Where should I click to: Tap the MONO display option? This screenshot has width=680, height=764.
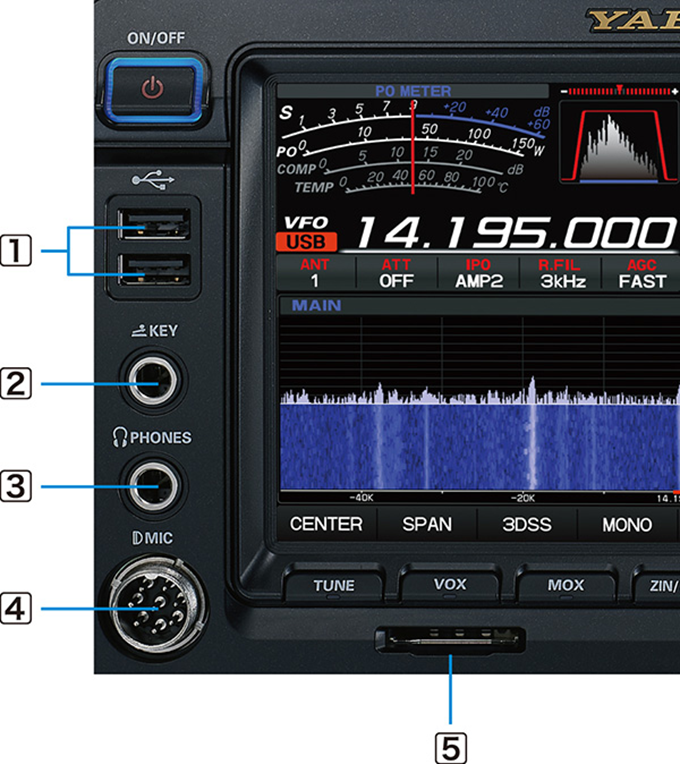[x=627, y=524]
